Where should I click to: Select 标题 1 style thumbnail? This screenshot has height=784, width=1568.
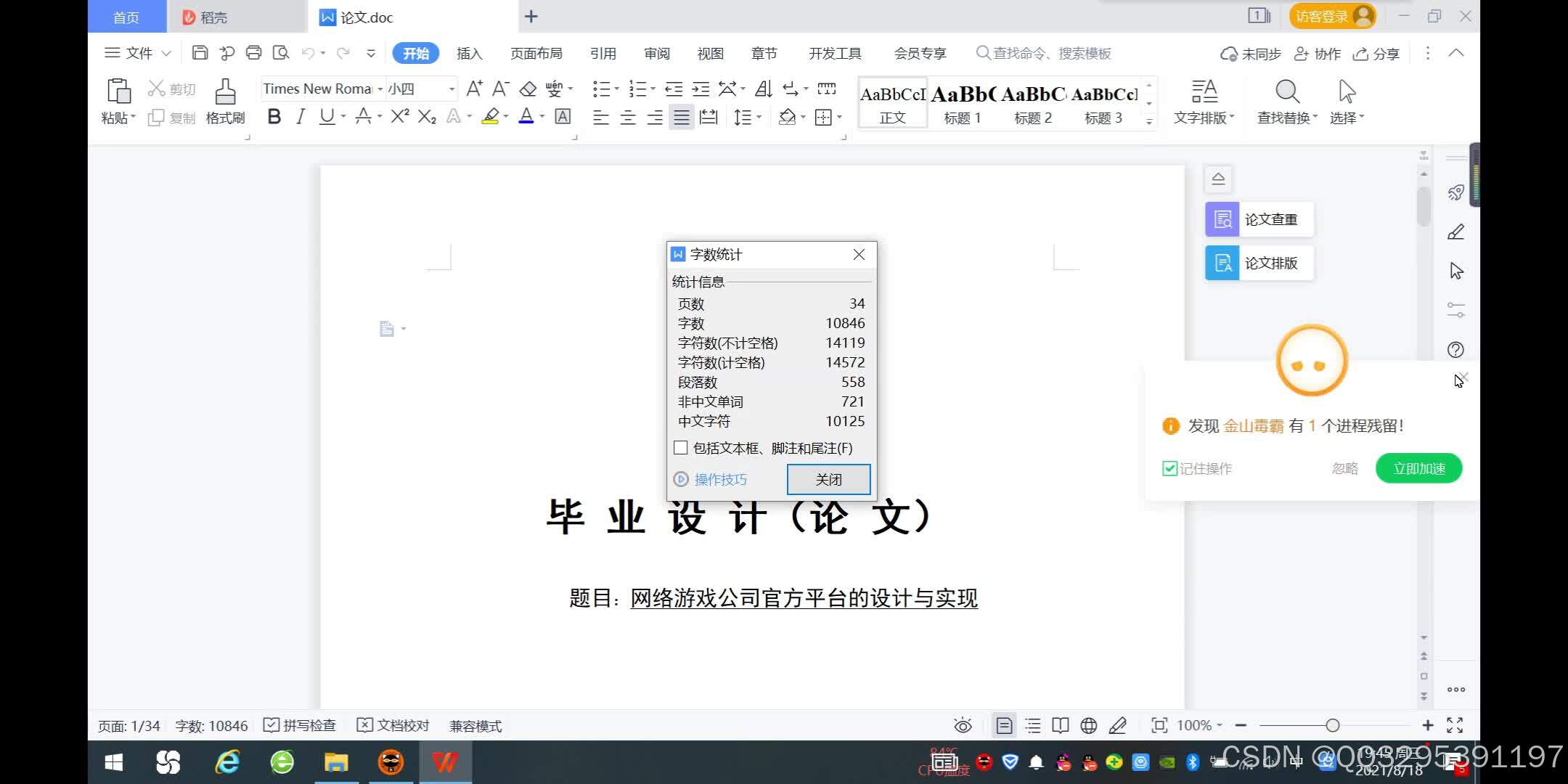coord(963,103)
